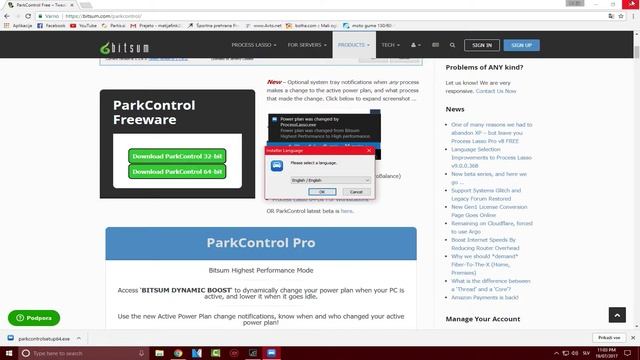Viewport: 640px width, 360px height.
Task: Click the SIGN UP button
Action: point(521,45)
